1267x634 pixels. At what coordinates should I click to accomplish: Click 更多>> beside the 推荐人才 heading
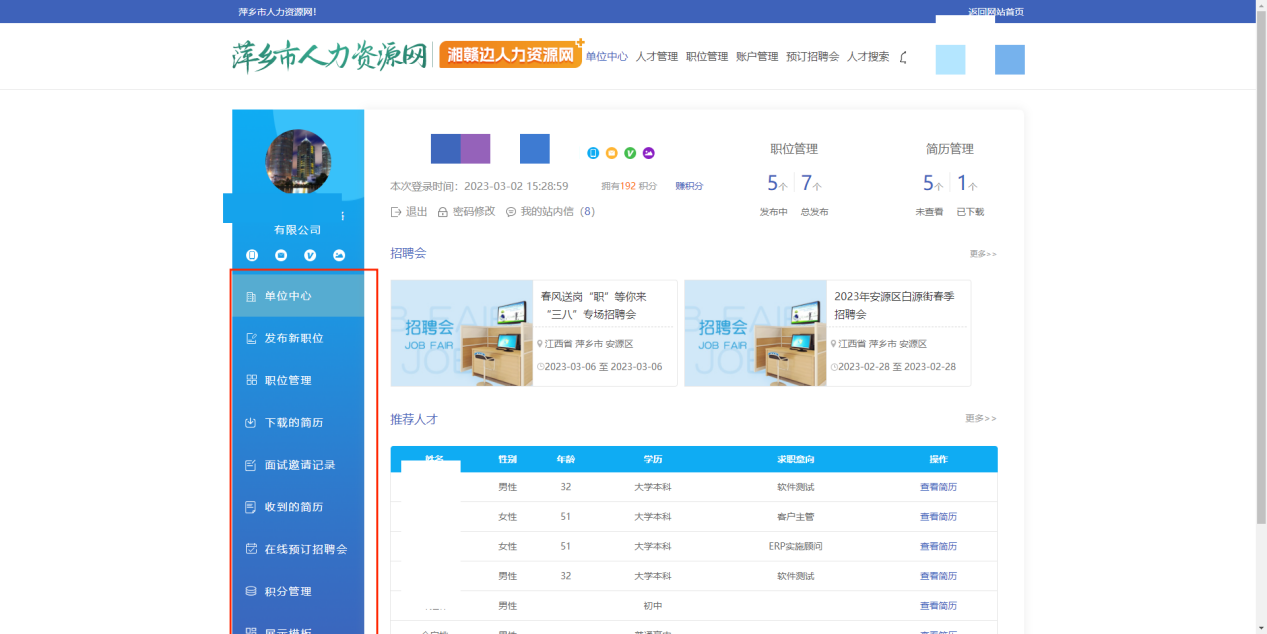(980, 418)
